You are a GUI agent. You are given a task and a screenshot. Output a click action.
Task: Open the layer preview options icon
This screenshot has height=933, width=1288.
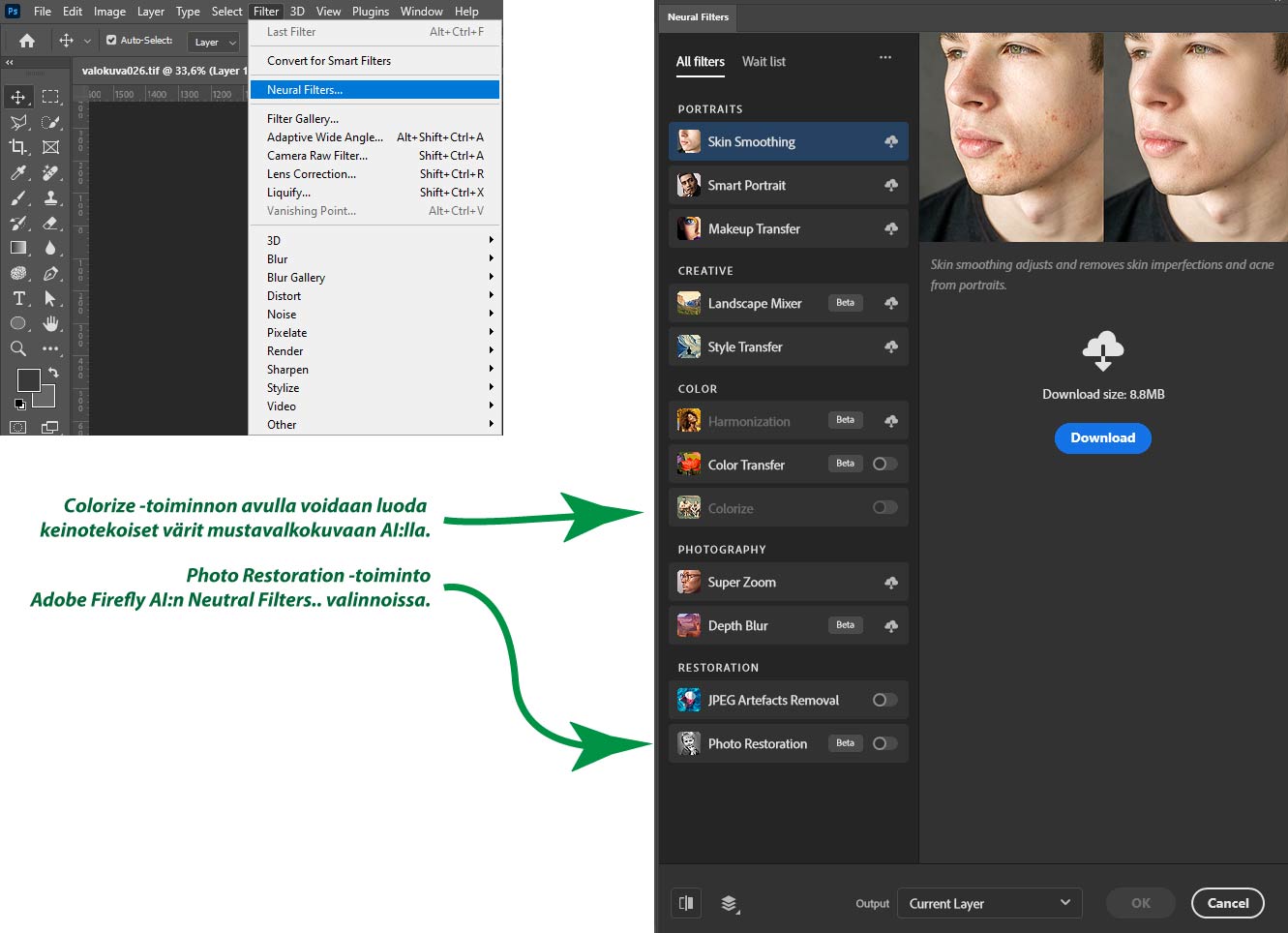point(730,904)
